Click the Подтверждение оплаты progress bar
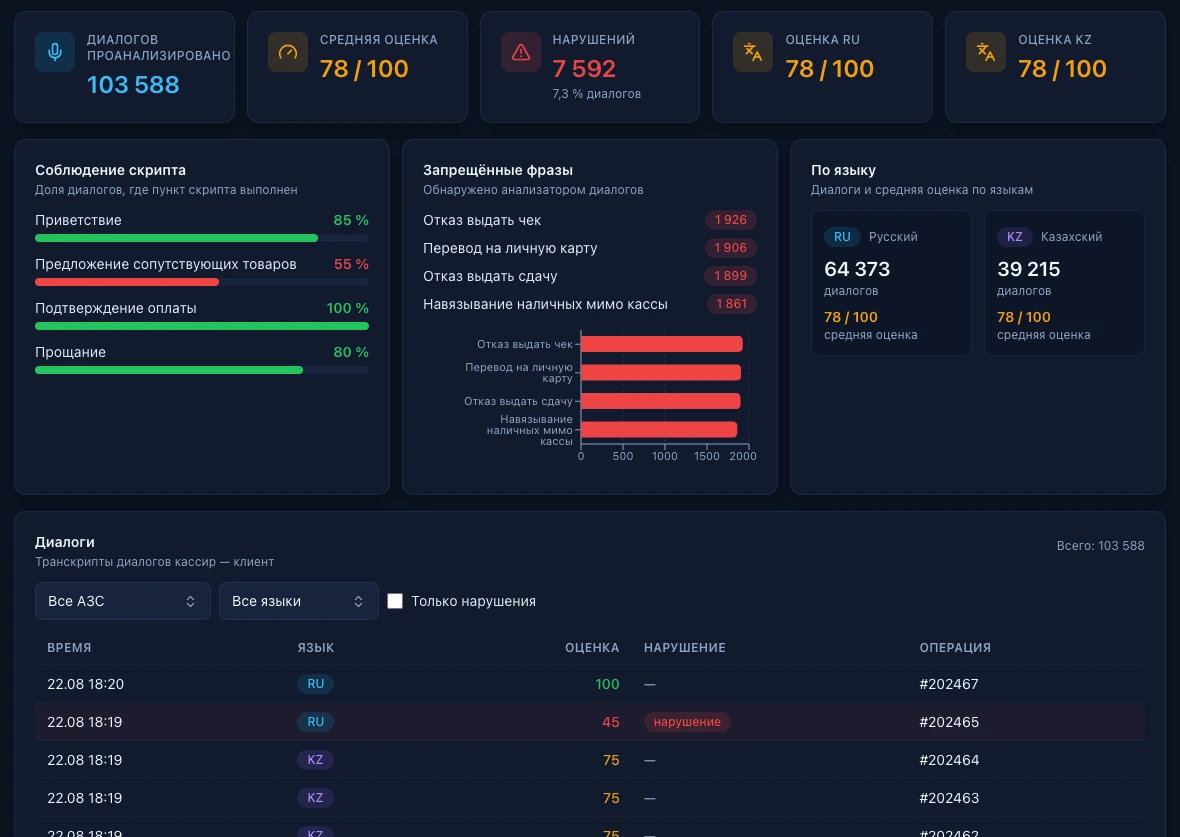This screenshot has height=837, width=1180. point(202,326)
